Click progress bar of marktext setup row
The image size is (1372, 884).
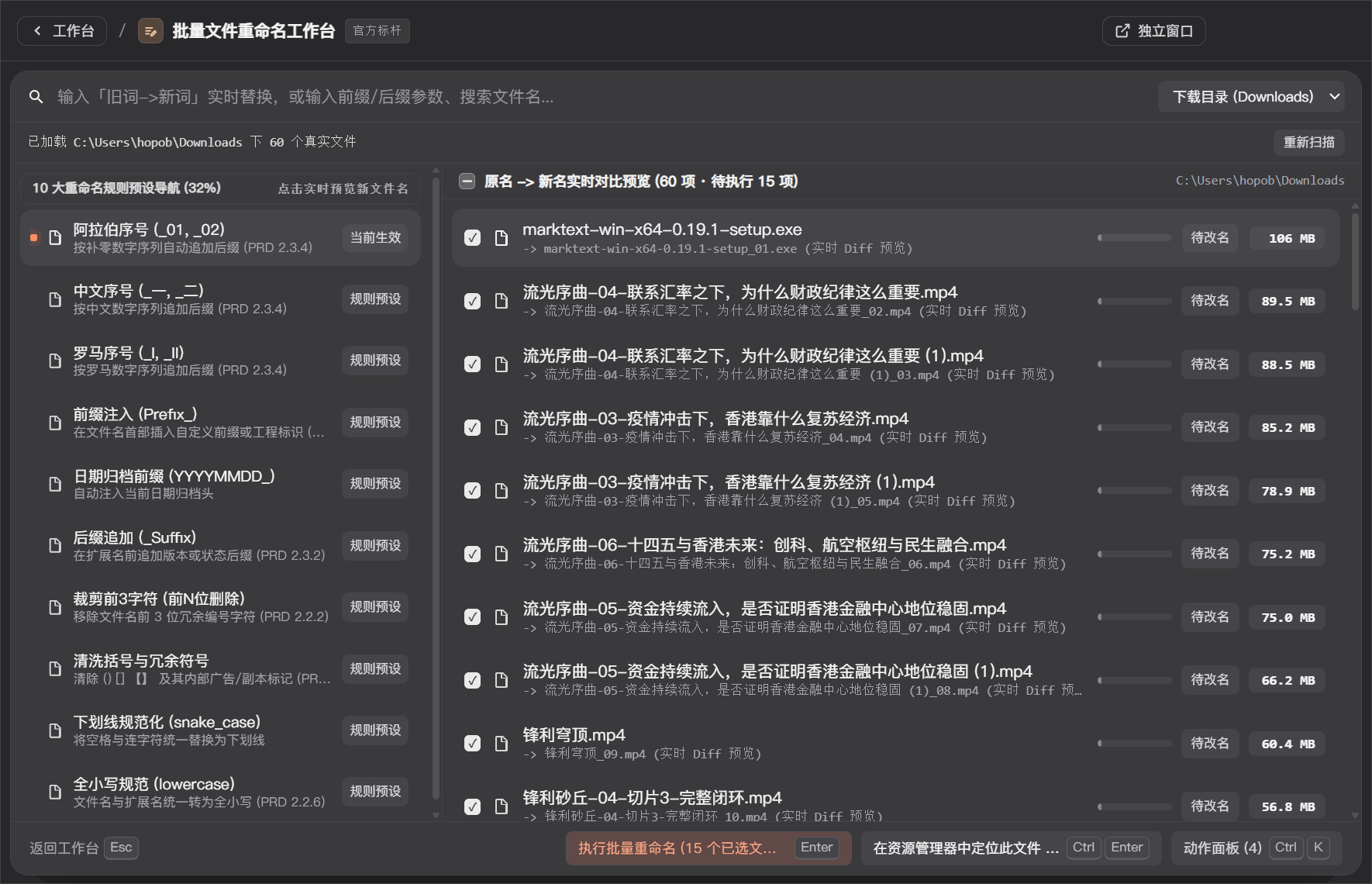click(x=1135, y=238)
